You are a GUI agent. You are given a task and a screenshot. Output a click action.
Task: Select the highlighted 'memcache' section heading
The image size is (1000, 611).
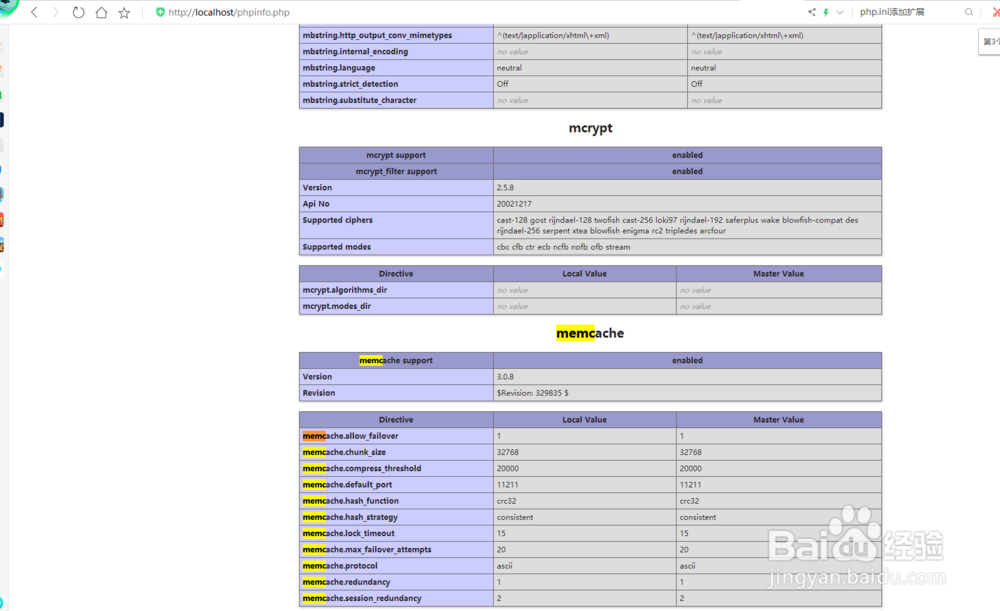[x=589, y=334]
